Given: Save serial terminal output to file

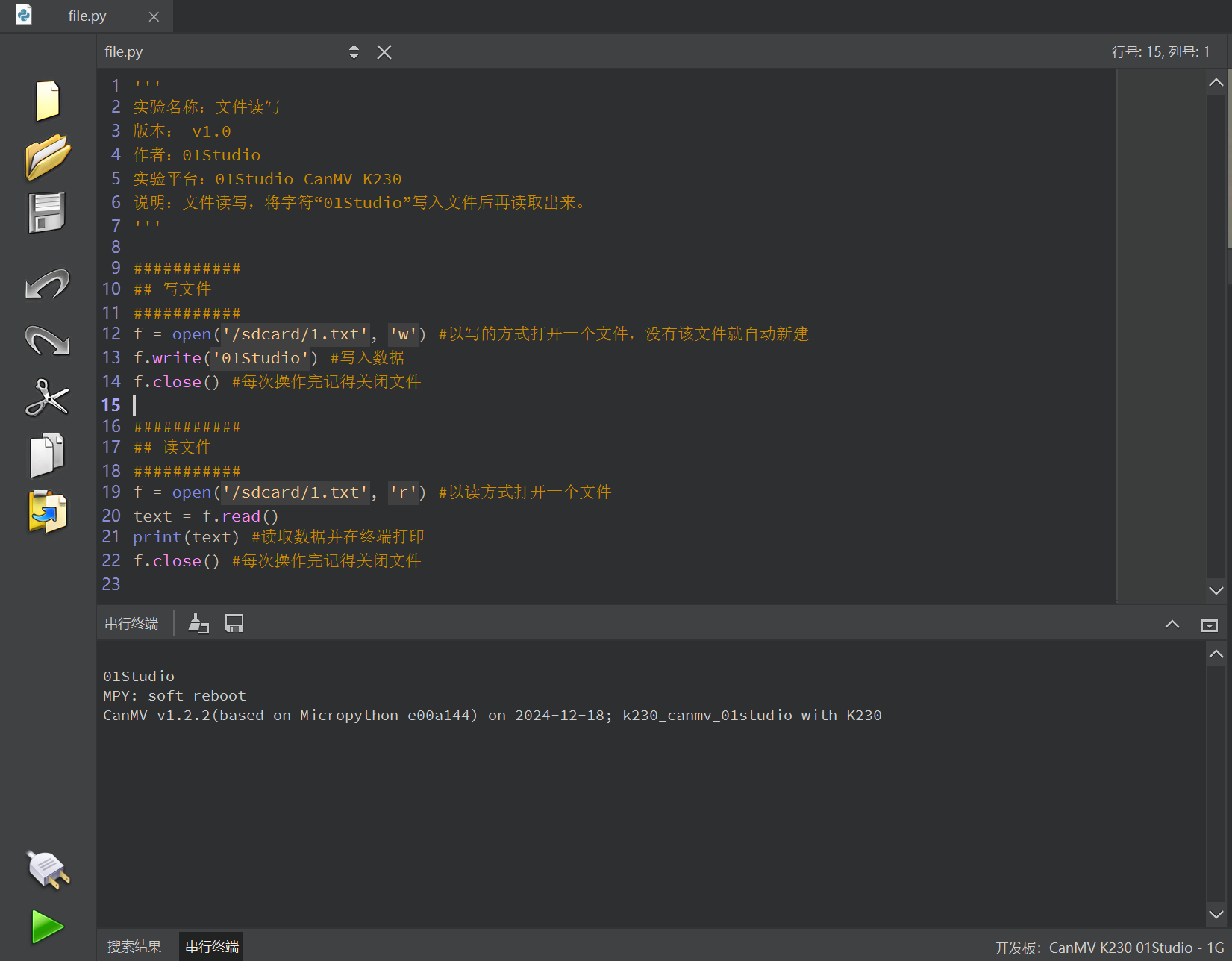Looking at the screenshot, I should click(x=234, y=623).
